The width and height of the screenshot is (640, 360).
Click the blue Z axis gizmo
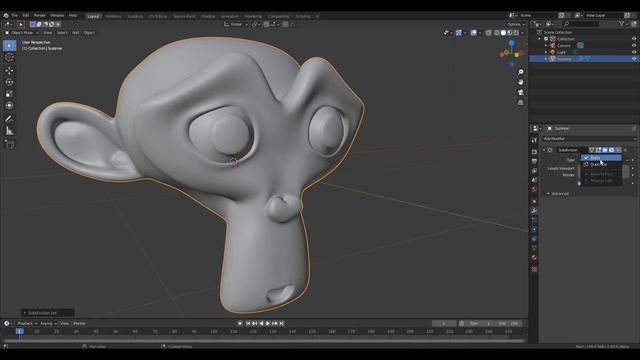(511, 43)
